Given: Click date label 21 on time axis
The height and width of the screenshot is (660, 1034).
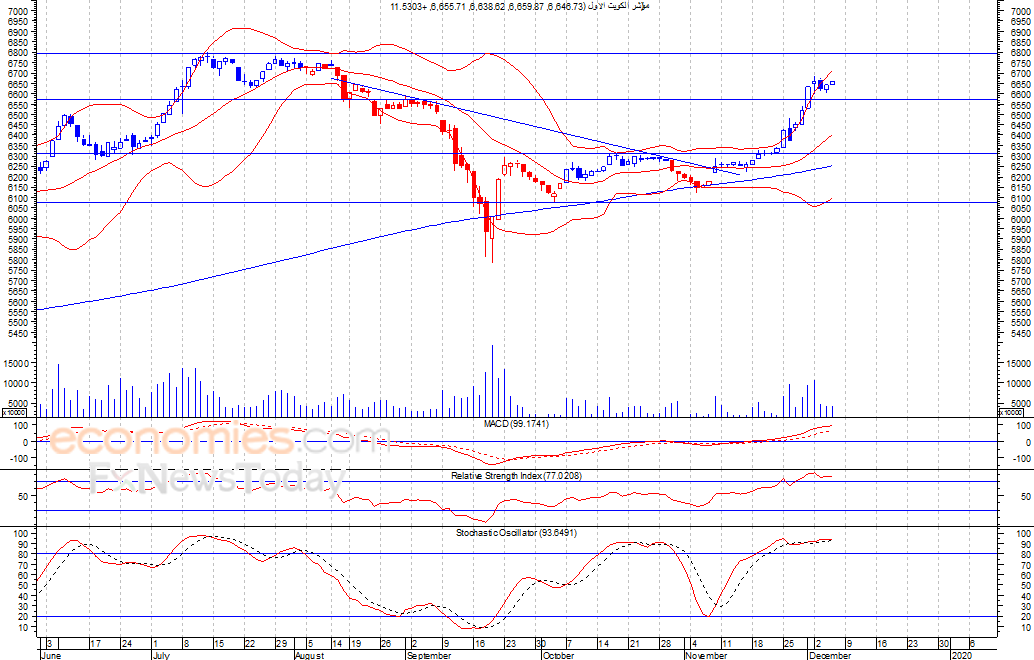Looking at the screenshot, I should tap(634, 644).
